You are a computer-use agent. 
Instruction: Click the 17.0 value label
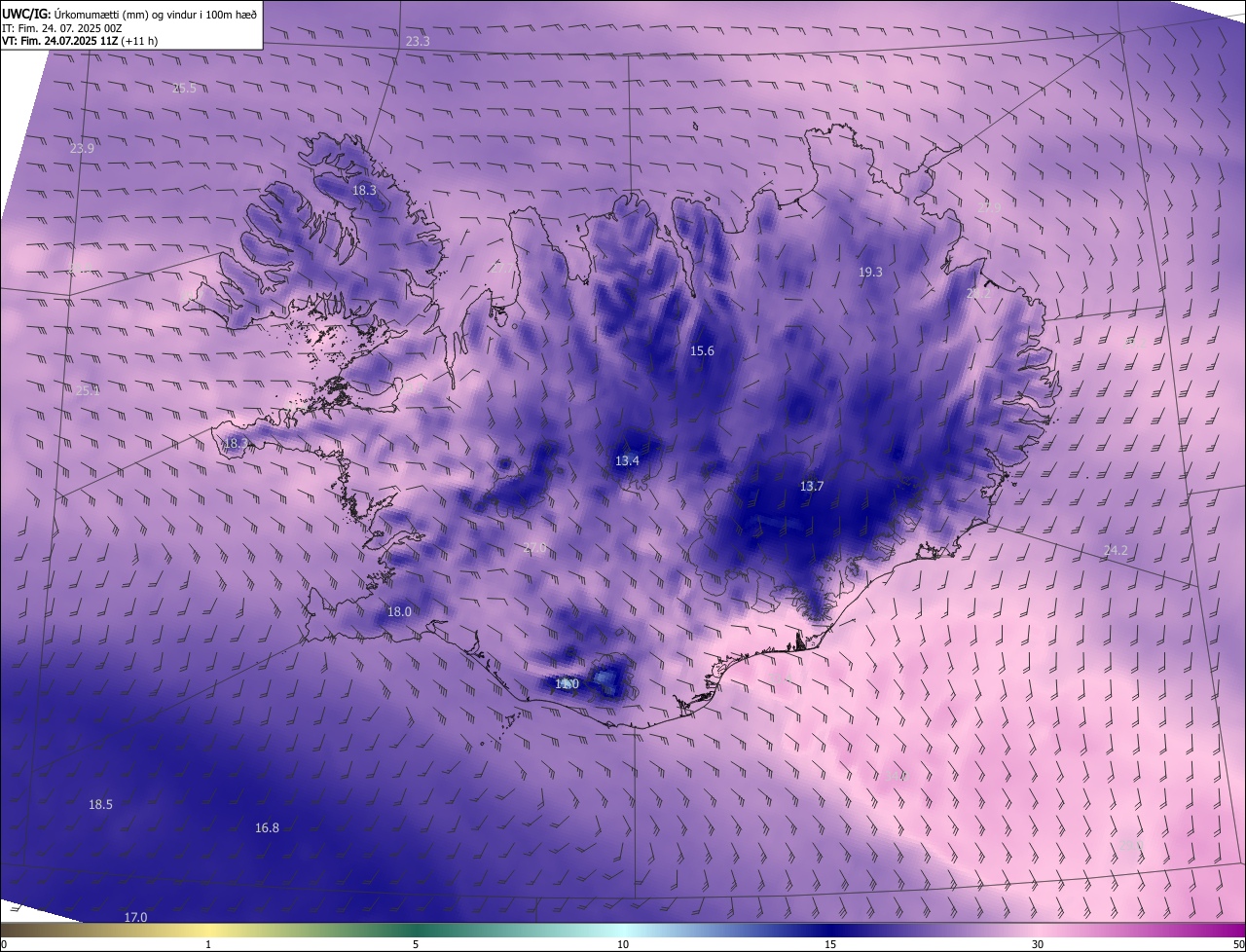pyautogui.click(x=135, y=918)
